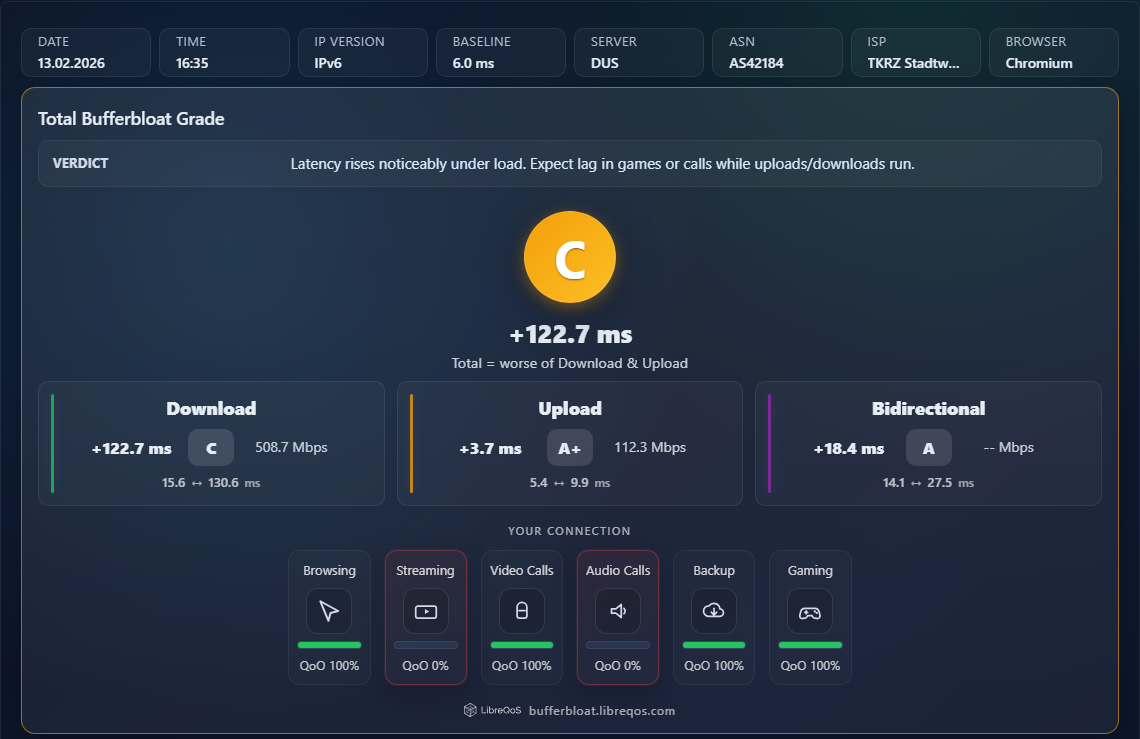Click the YOUR CONNECTION heading
The width and height of the screenshot is (1140, 739).
point(569,531)
